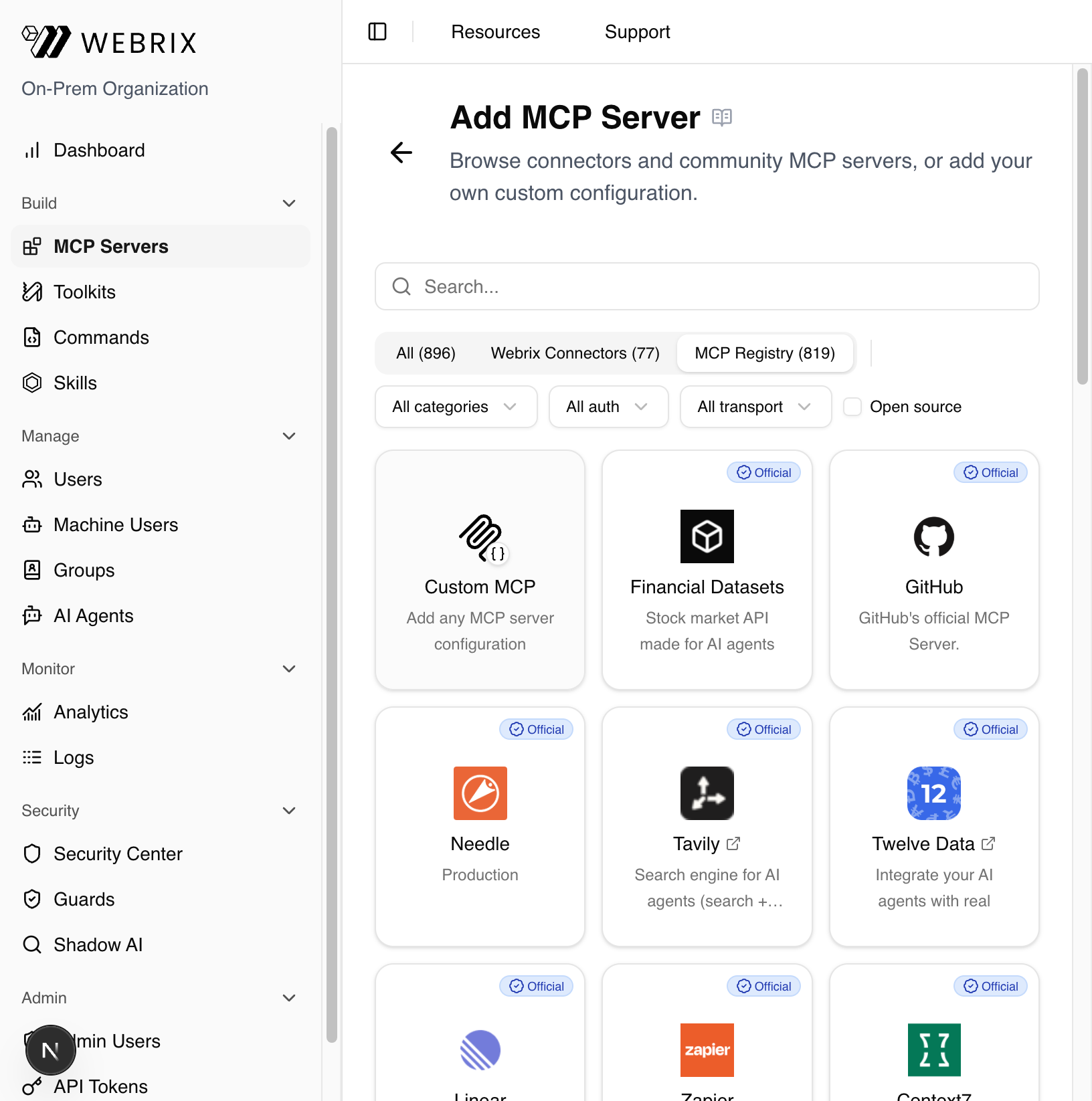Image resolution: width=1092 pixels, height=1101 pixels.
Task: Click the N avatar badge
Action: point(51,1050)
